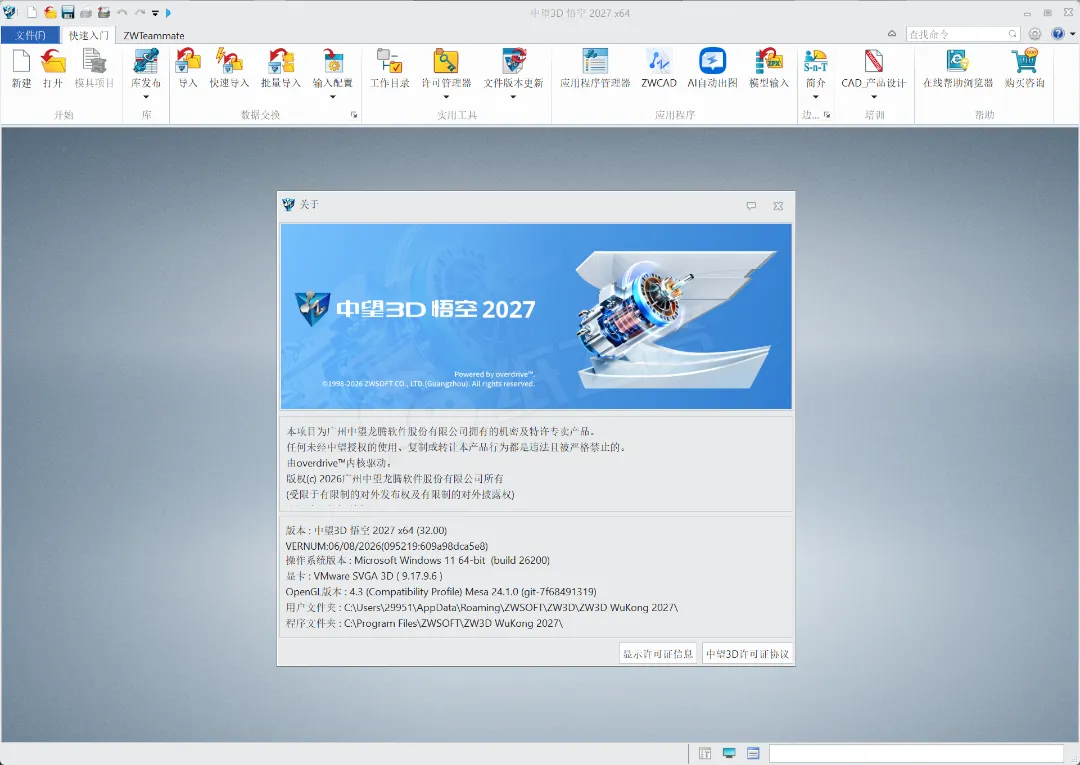This screenshot has height=765, width=1080.
Task: Expand the 输入配置 dropdown arrow
Action: click(x=333, y=97)
